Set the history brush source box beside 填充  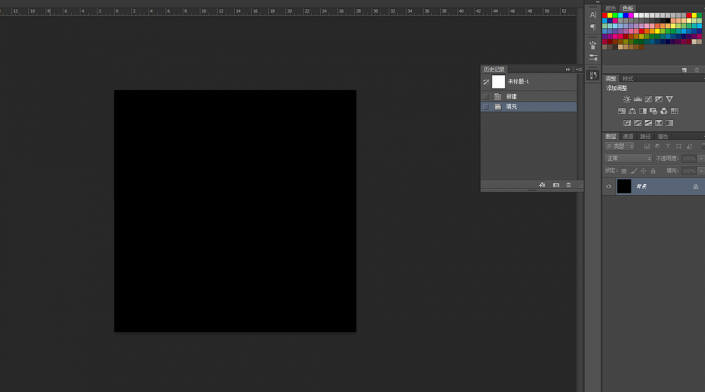(486, 107)
